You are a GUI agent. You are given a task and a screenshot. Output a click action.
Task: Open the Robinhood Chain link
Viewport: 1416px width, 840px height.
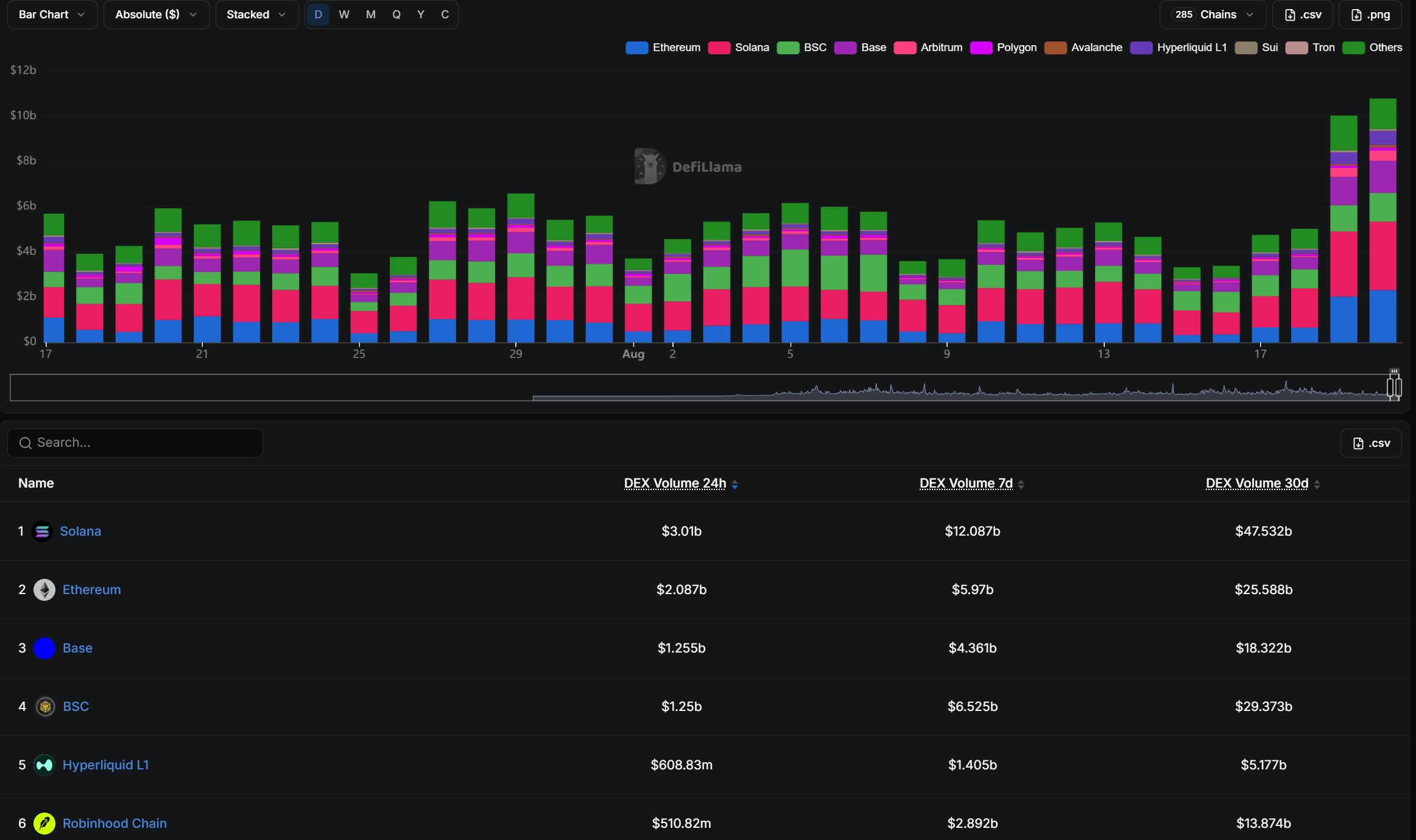click(114, 824)
